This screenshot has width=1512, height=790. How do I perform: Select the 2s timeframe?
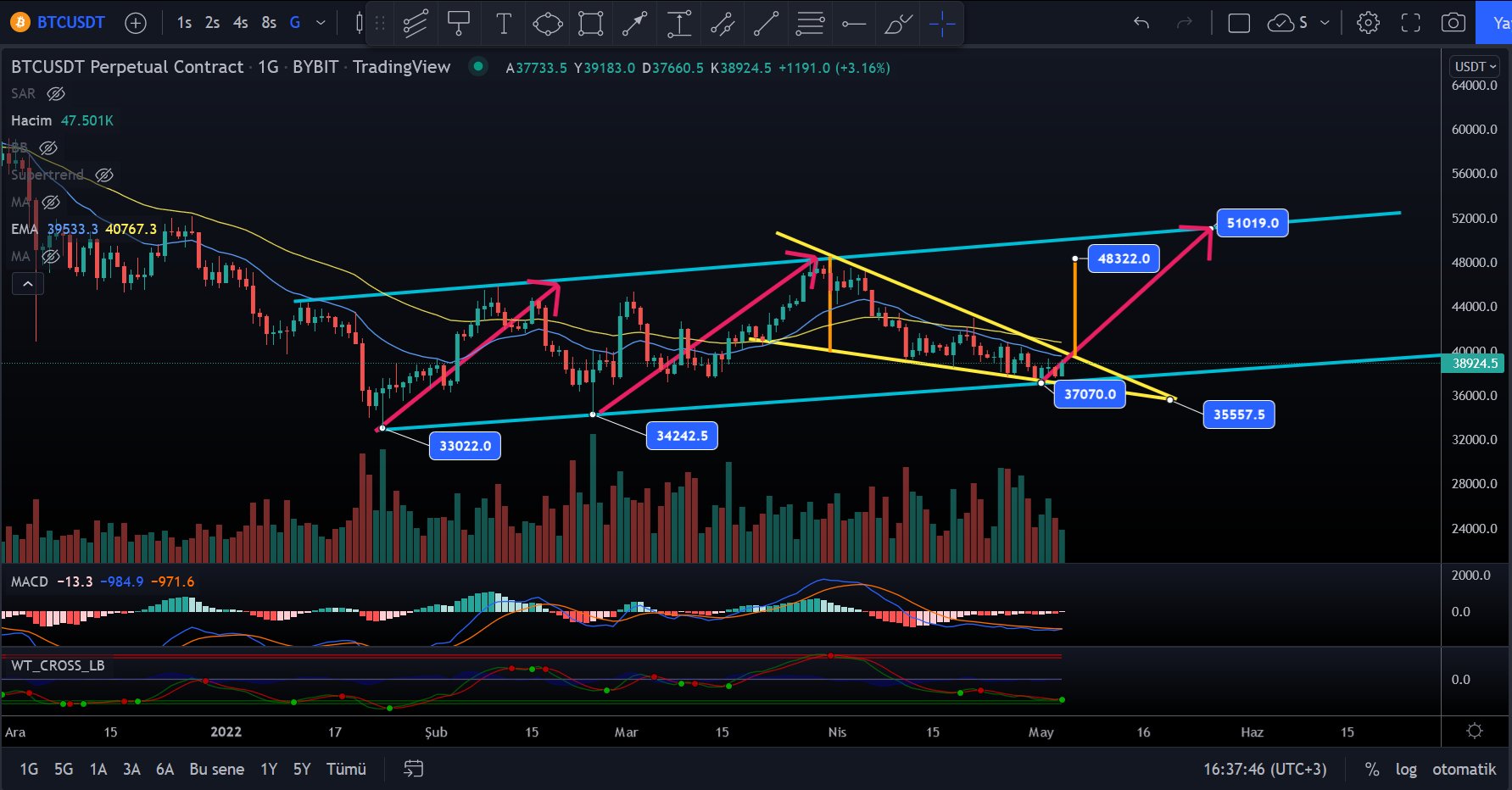click(212, 23)
